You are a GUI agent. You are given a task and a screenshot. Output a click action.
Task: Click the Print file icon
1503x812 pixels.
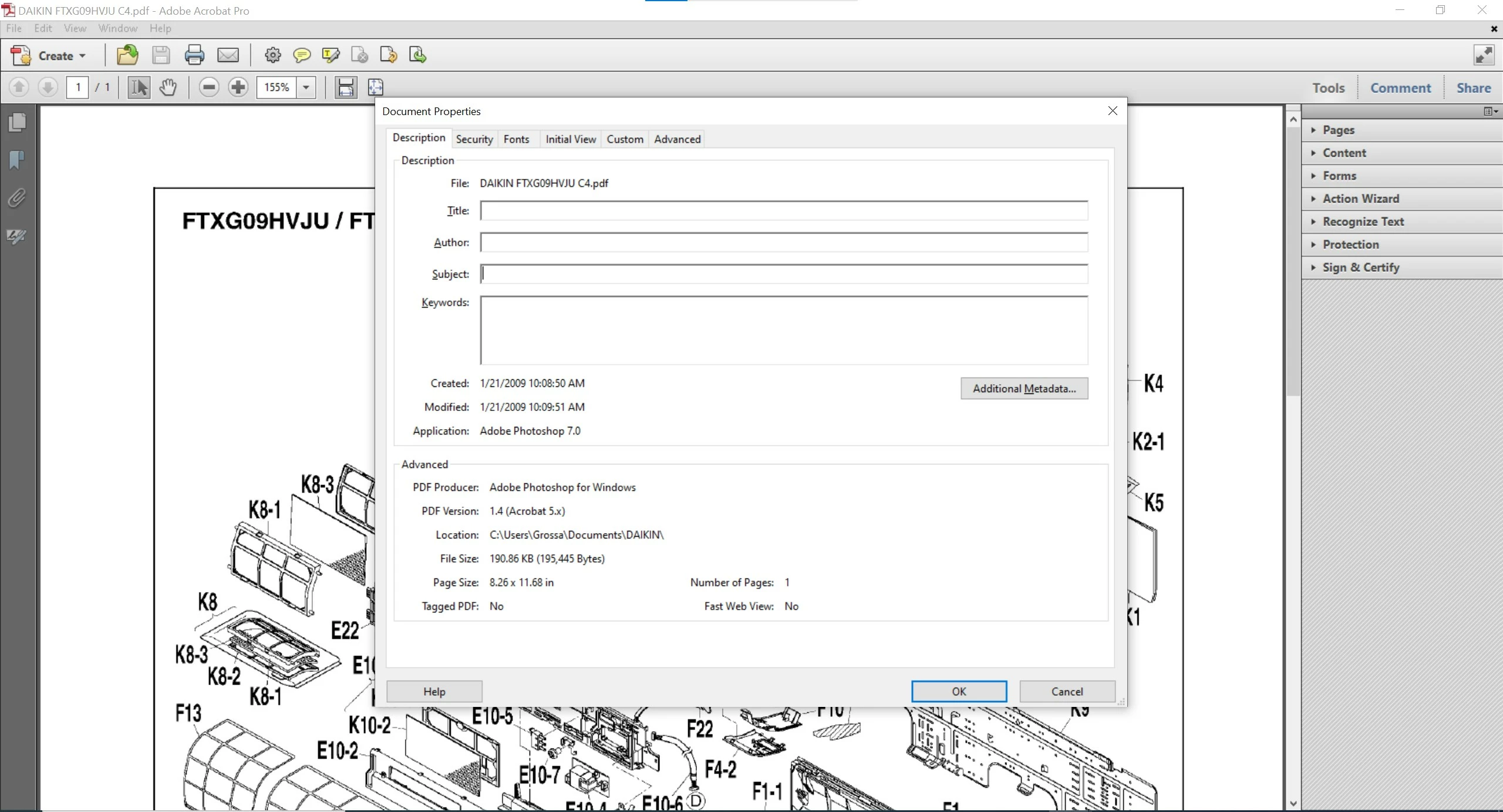point(194,55)
